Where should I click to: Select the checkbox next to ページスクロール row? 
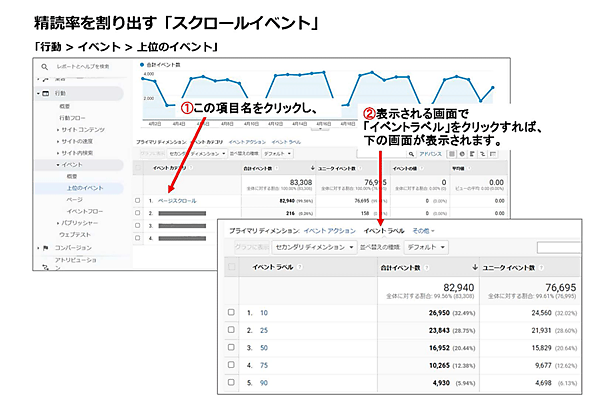pos(138,200)
